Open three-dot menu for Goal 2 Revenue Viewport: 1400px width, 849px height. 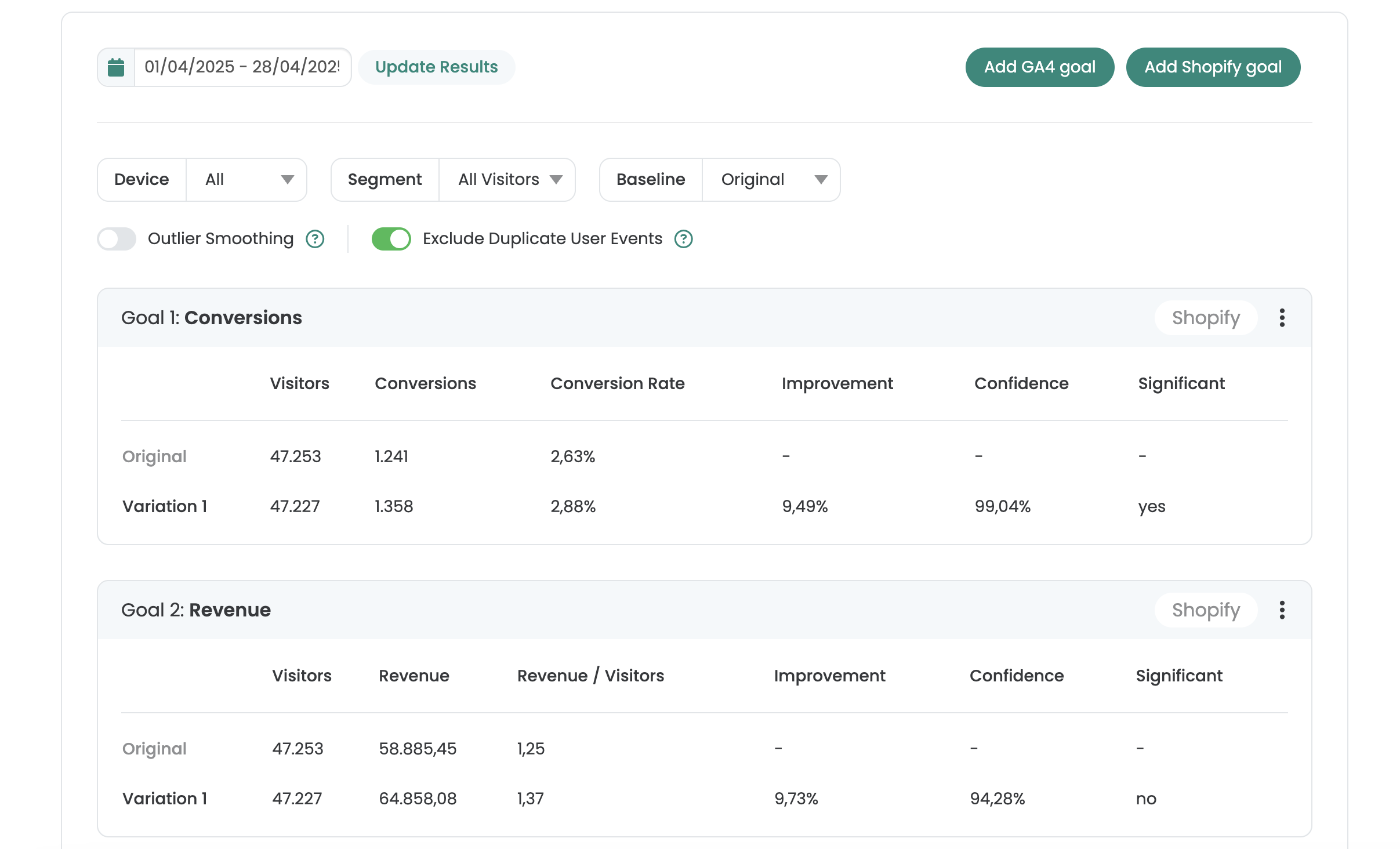[1282, 610]
